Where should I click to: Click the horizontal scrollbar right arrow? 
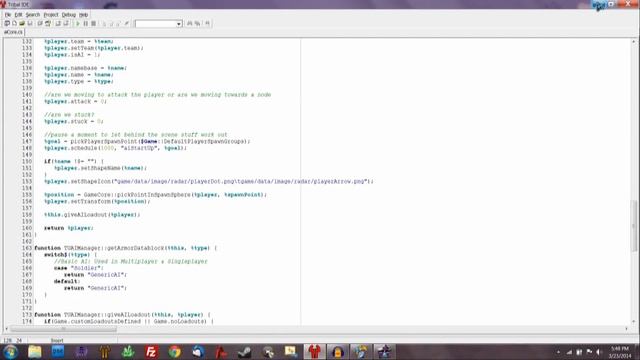click(x=627, y=329)
